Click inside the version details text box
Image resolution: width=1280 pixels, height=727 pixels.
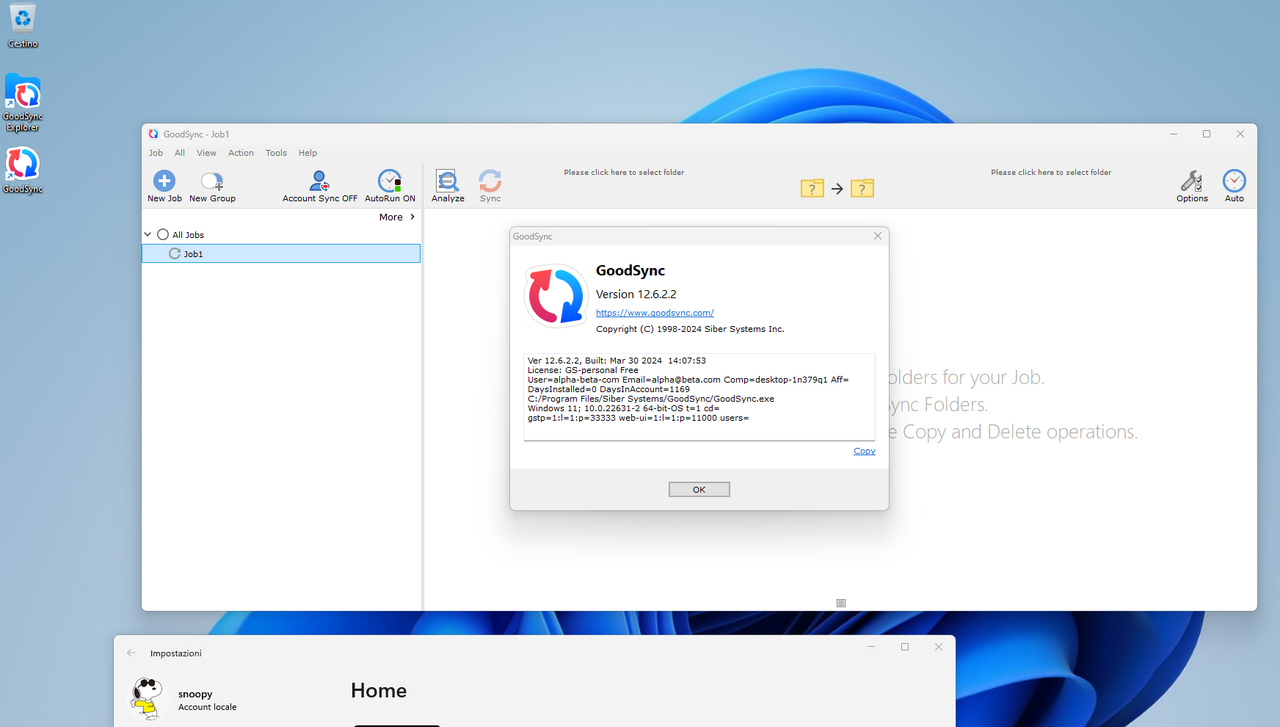coord(699,396)
